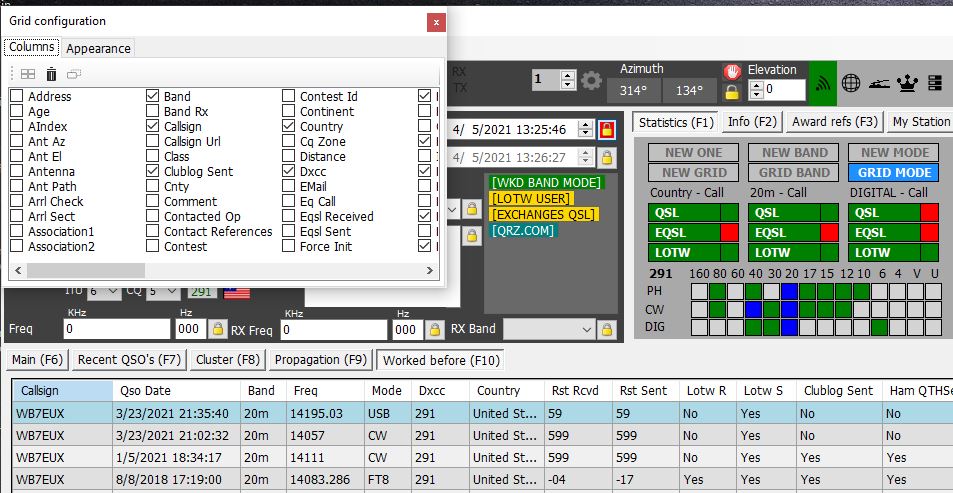The image size is (953, 493).
Task: Toggle the lock beside 13:26:27 time
Action: 606,158
